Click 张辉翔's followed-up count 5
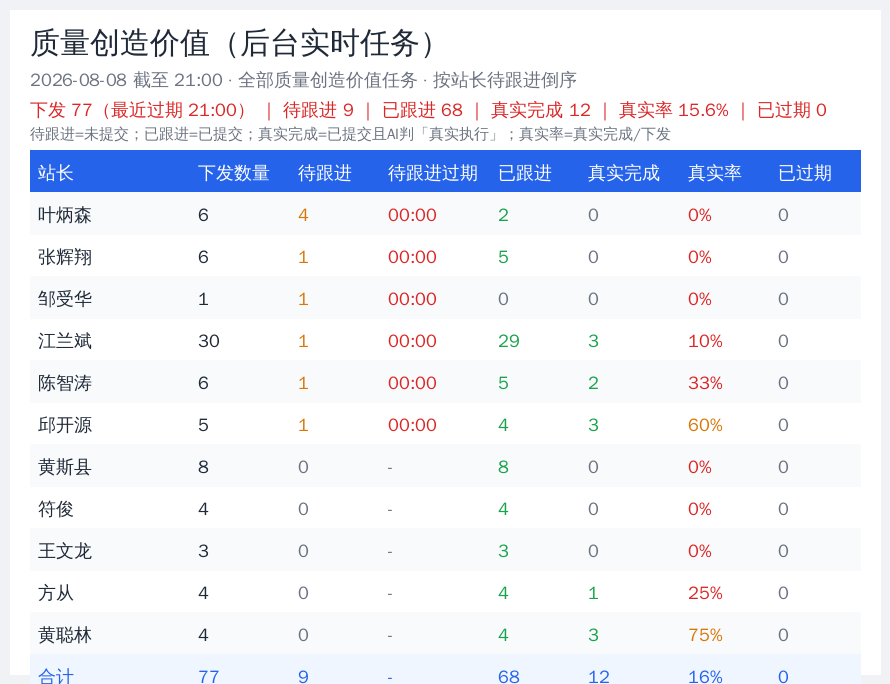Screen dimensions: 890x684 tap(503, 257)
